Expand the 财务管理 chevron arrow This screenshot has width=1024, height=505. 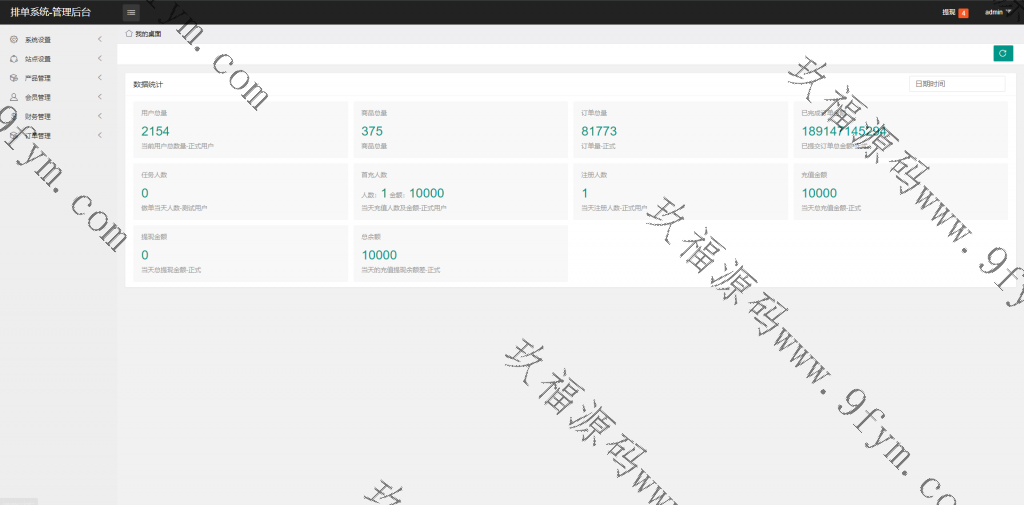100,116
